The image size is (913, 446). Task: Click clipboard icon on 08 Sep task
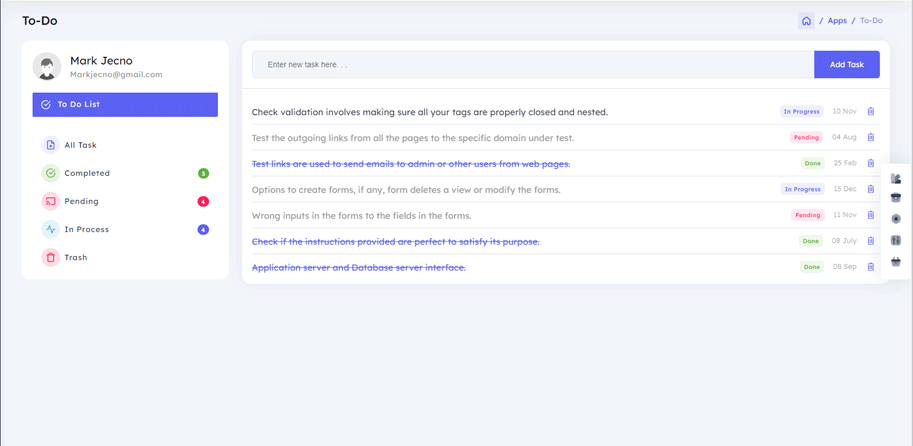871,267
